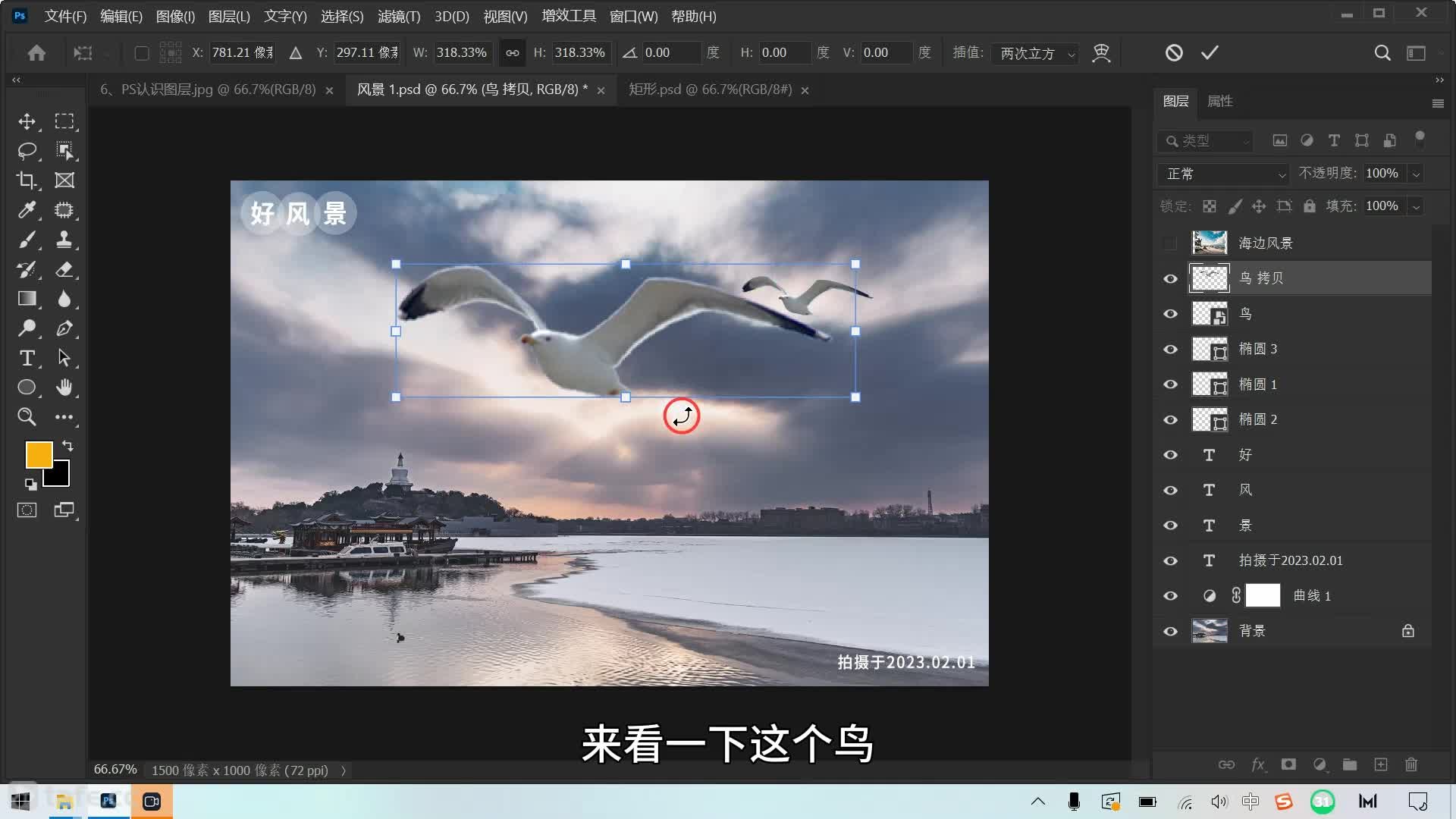1456x819 pixels.
Task: Open the Layers panel menu
Action: (x=1438, y=103)
